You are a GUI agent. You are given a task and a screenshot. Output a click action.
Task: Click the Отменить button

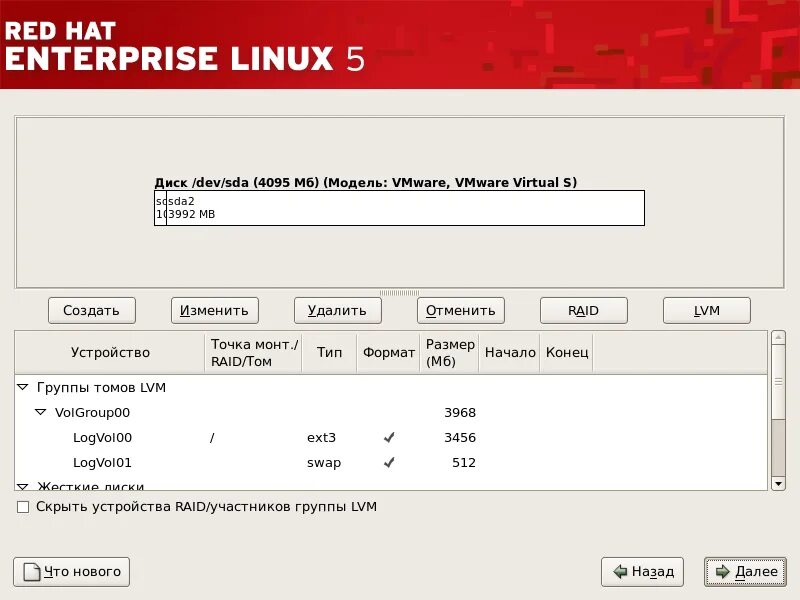(461, 310)
